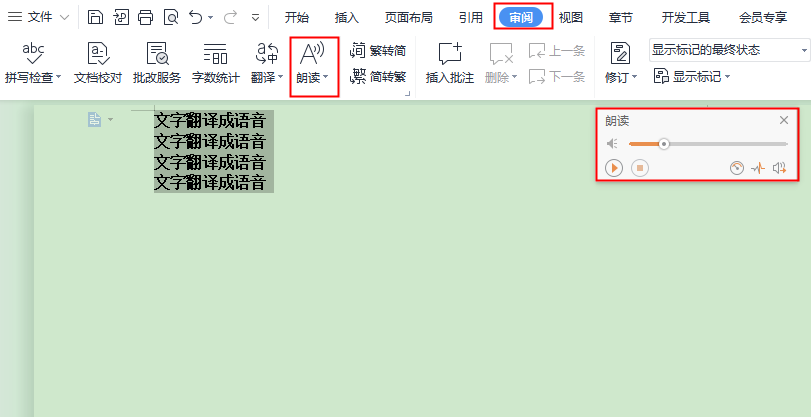Switch to the 章节 tab
The width and height of the screenshot is (811, 417).
(621, 18)
